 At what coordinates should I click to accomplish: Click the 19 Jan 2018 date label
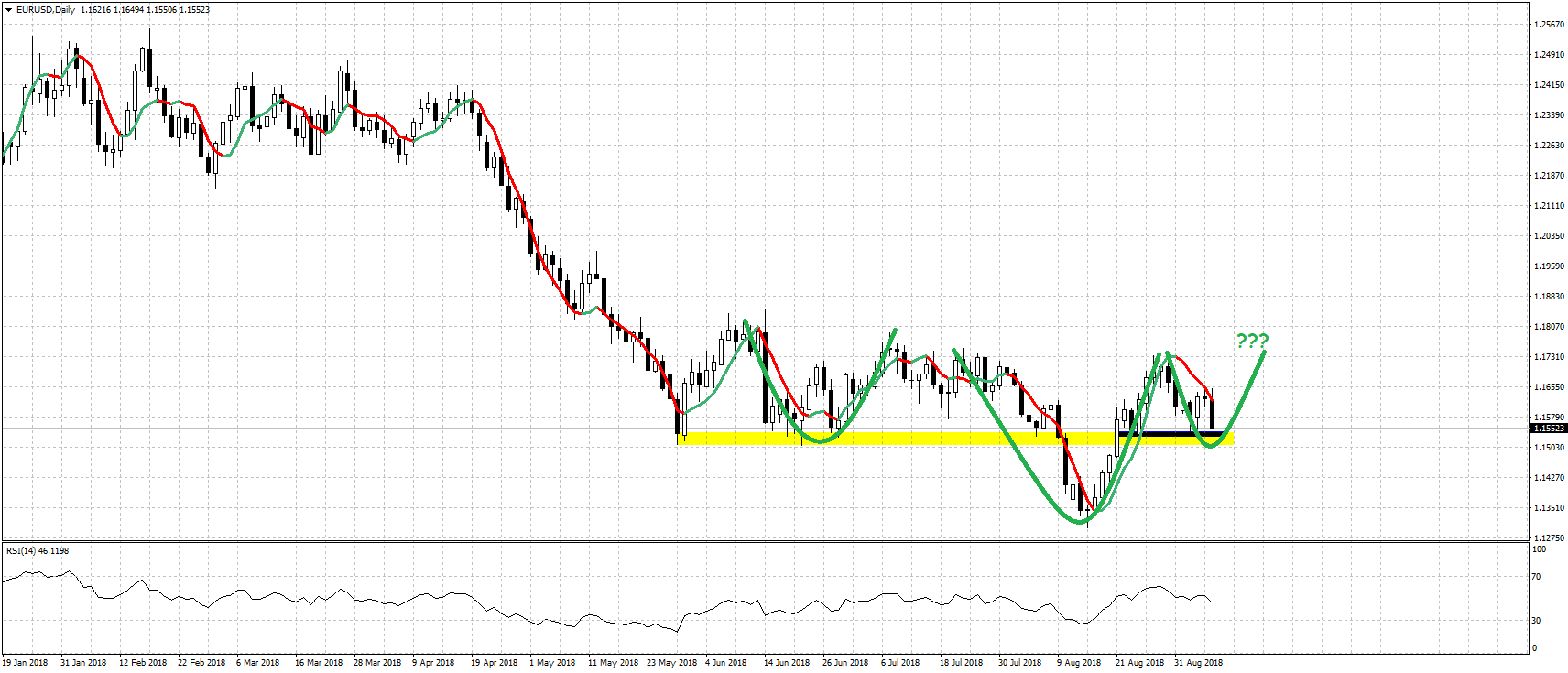click(x=26, y=663)
